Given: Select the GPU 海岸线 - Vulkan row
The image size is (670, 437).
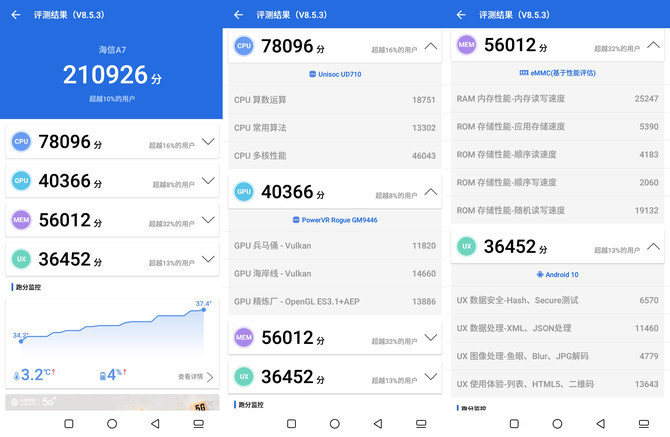Looking at the screenshot, I should pos(335,273).
